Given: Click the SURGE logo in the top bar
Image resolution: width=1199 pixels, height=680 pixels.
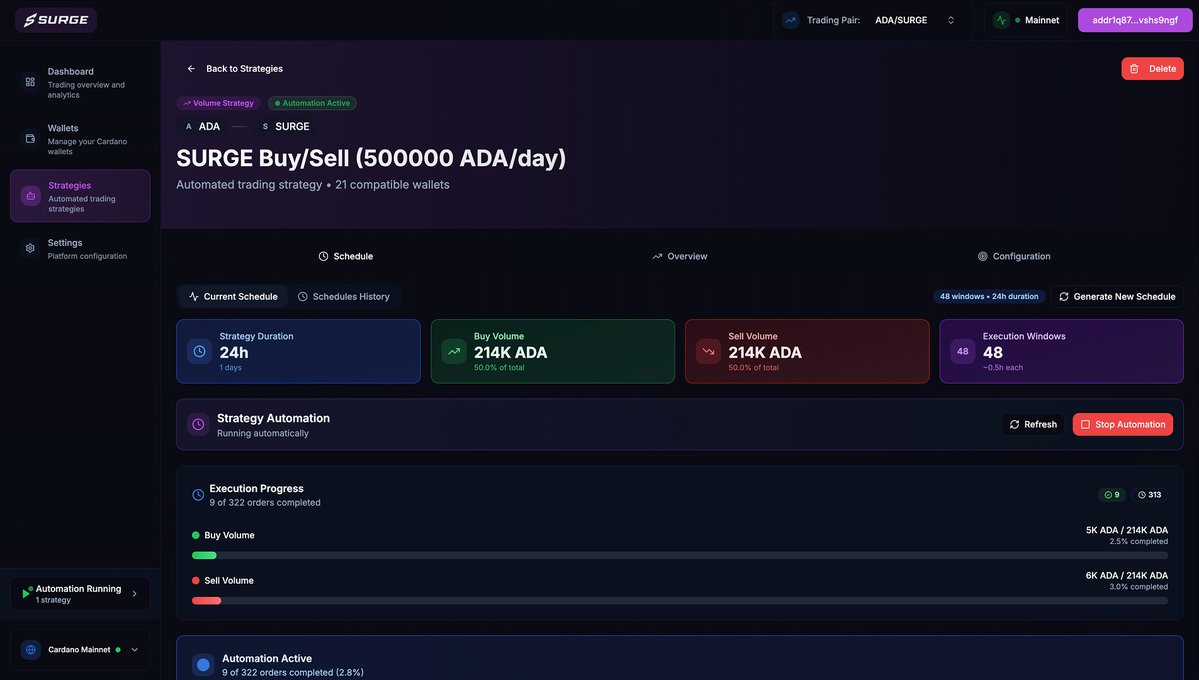Looking at the screenshot, I should pyautogui.click(x=54, y=17).
